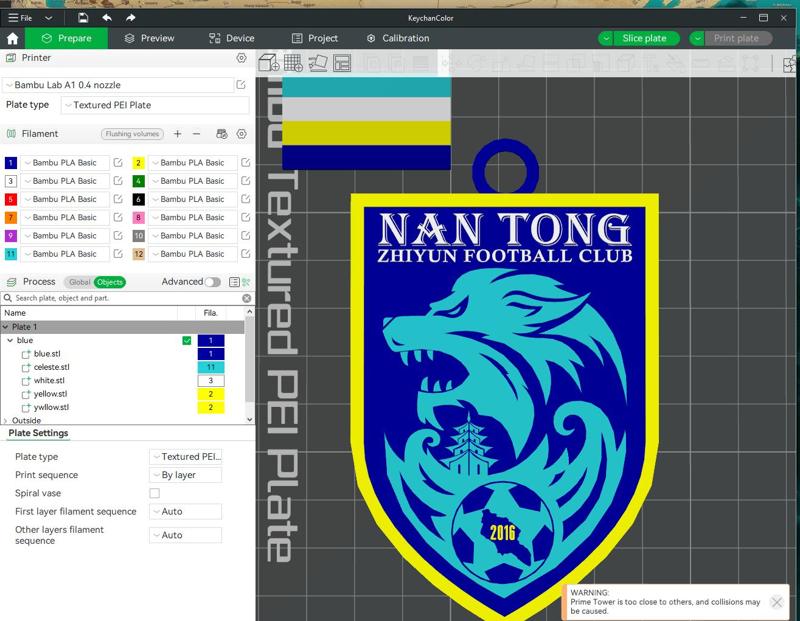Edit preset for filament 11

click(118, 254)
